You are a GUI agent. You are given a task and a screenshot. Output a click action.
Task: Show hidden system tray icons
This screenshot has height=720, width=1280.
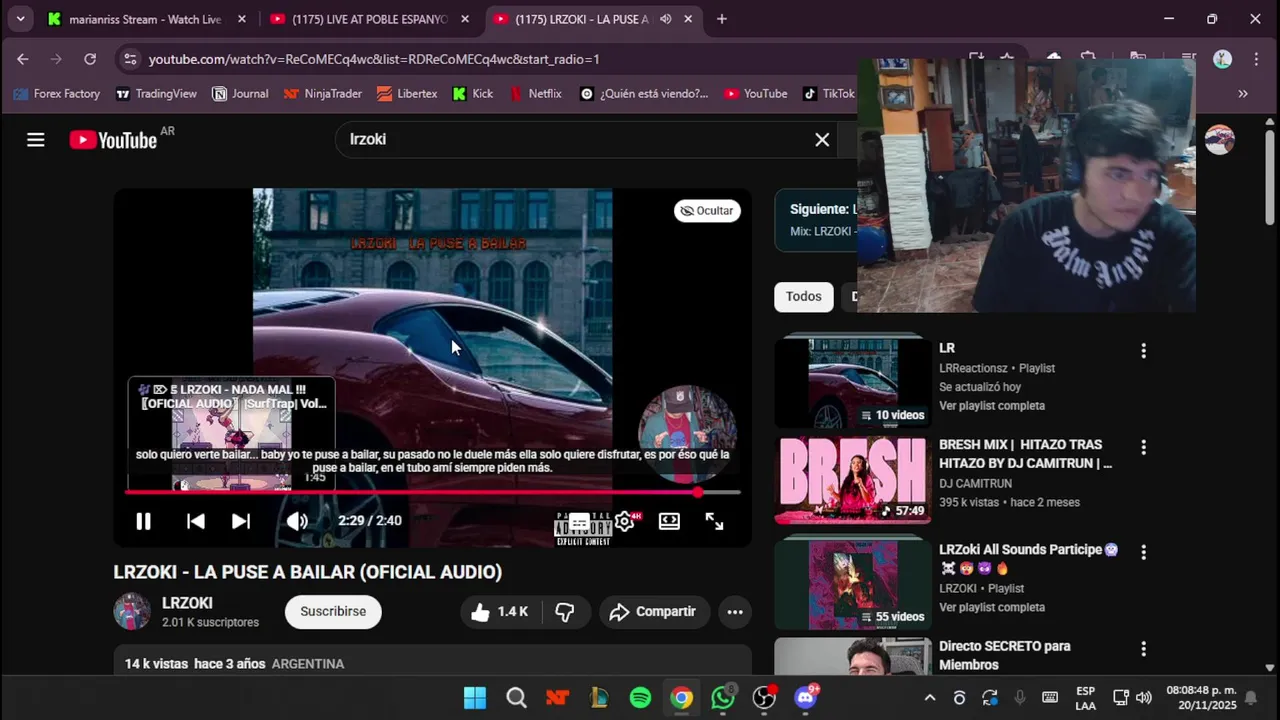930,698
